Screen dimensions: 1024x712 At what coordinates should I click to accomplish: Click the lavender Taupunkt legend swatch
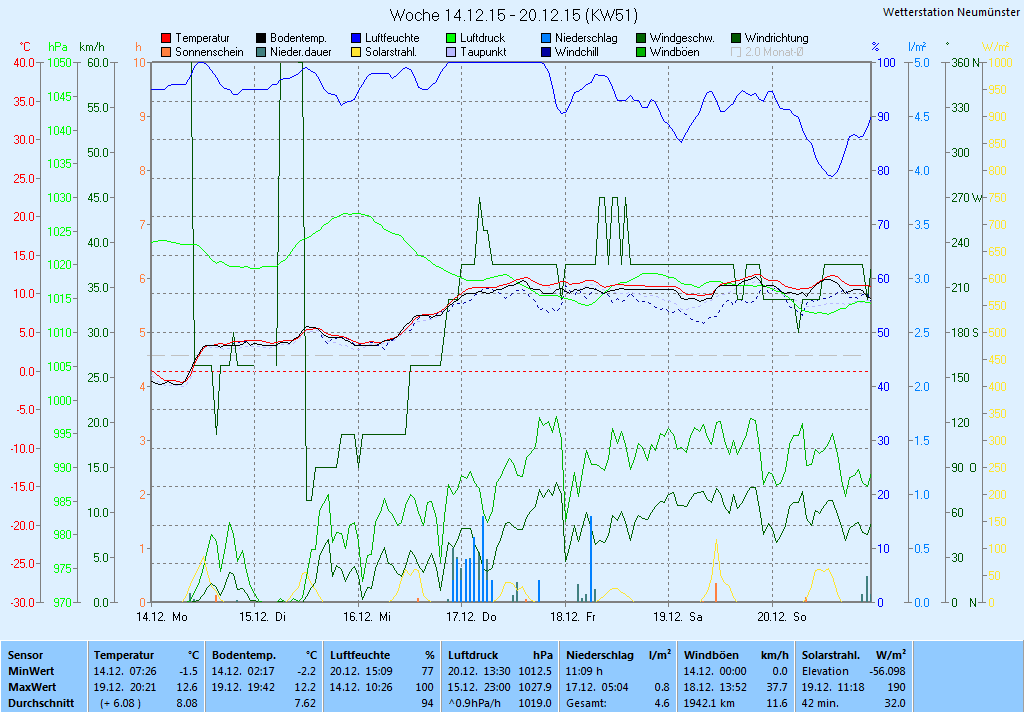point(451,52)
